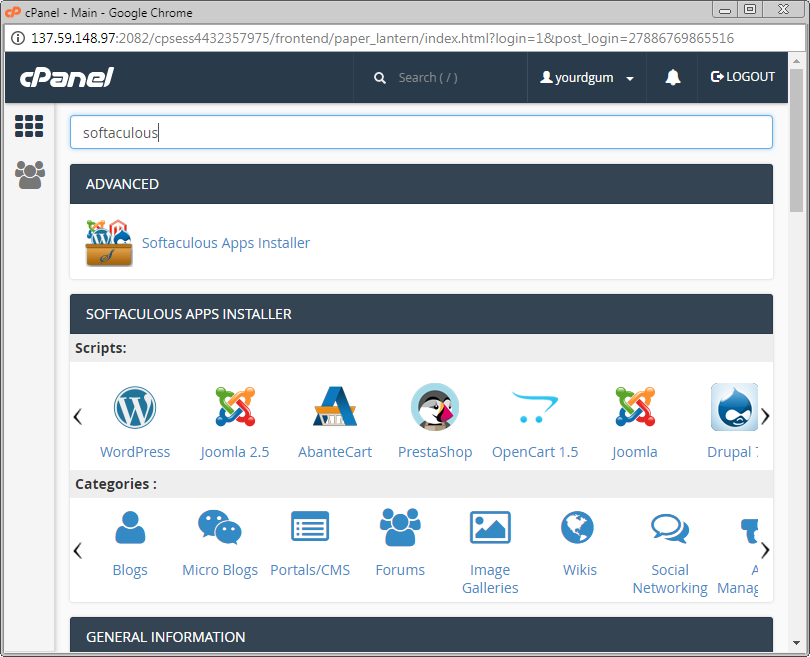Click the scrollbar up arrow
Viewport: 810px width, 657px height.
[x=796, y=60]
